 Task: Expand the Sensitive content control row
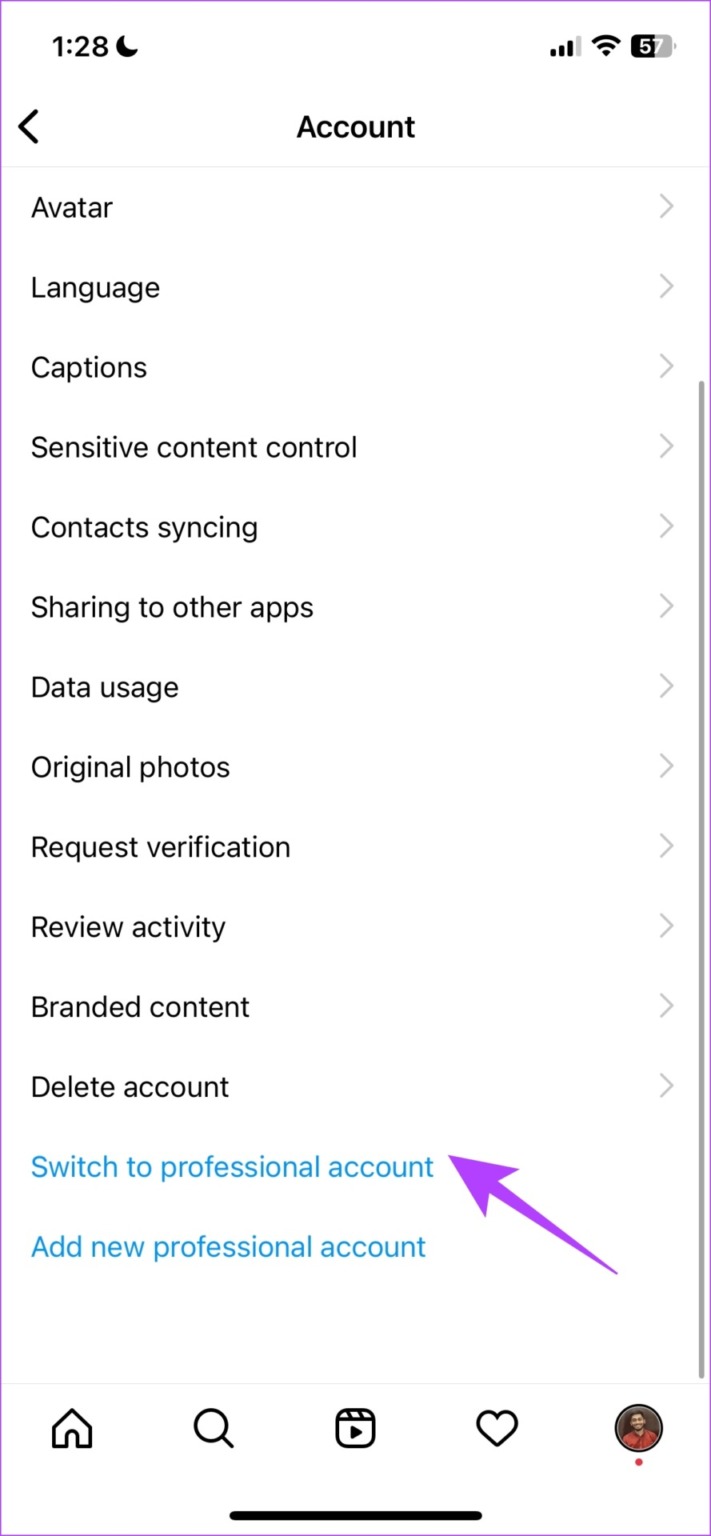click(355, 446)
